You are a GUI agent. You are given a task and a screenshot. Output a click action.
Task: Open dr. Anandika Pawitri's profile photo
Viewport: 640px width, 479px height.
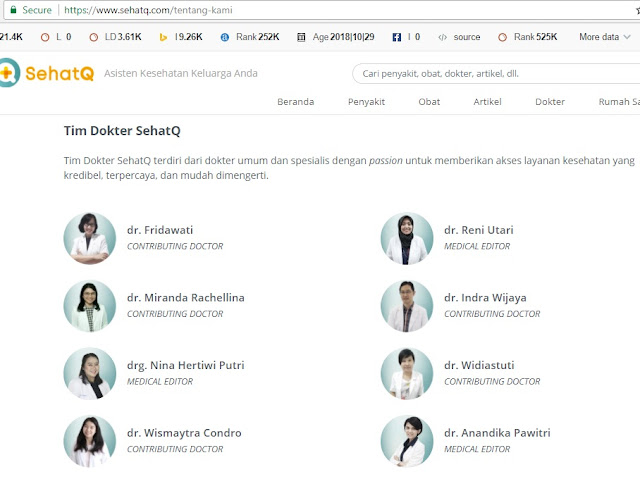[407, 441]
